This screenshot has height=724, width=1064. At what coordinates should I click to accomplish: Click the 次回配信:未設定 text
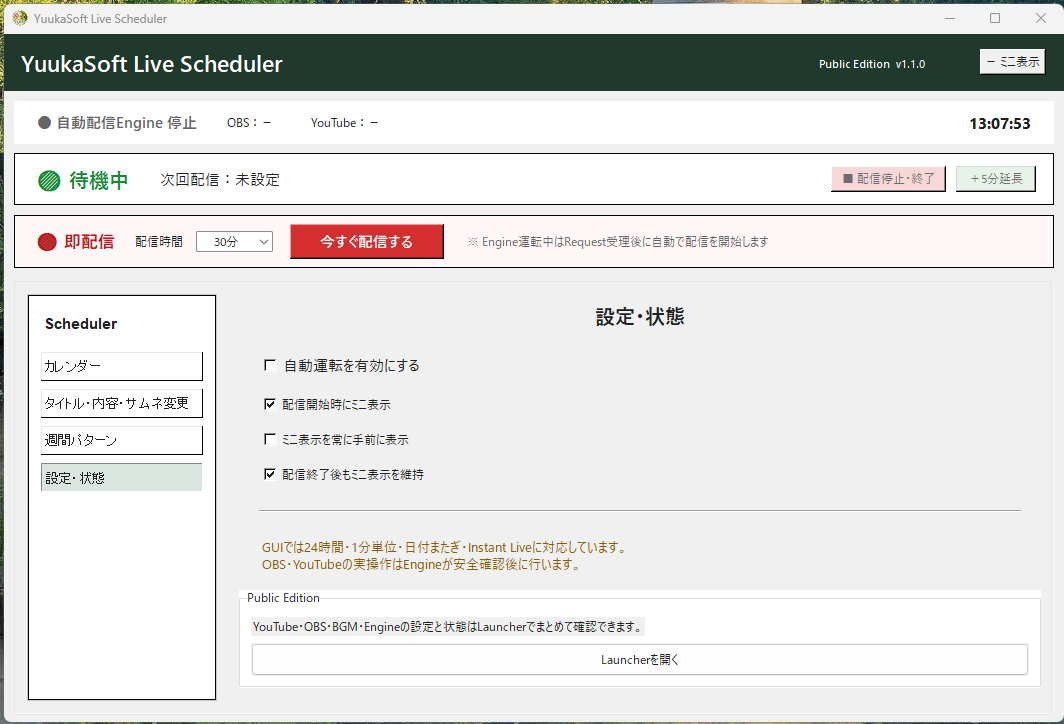point(220,180)
